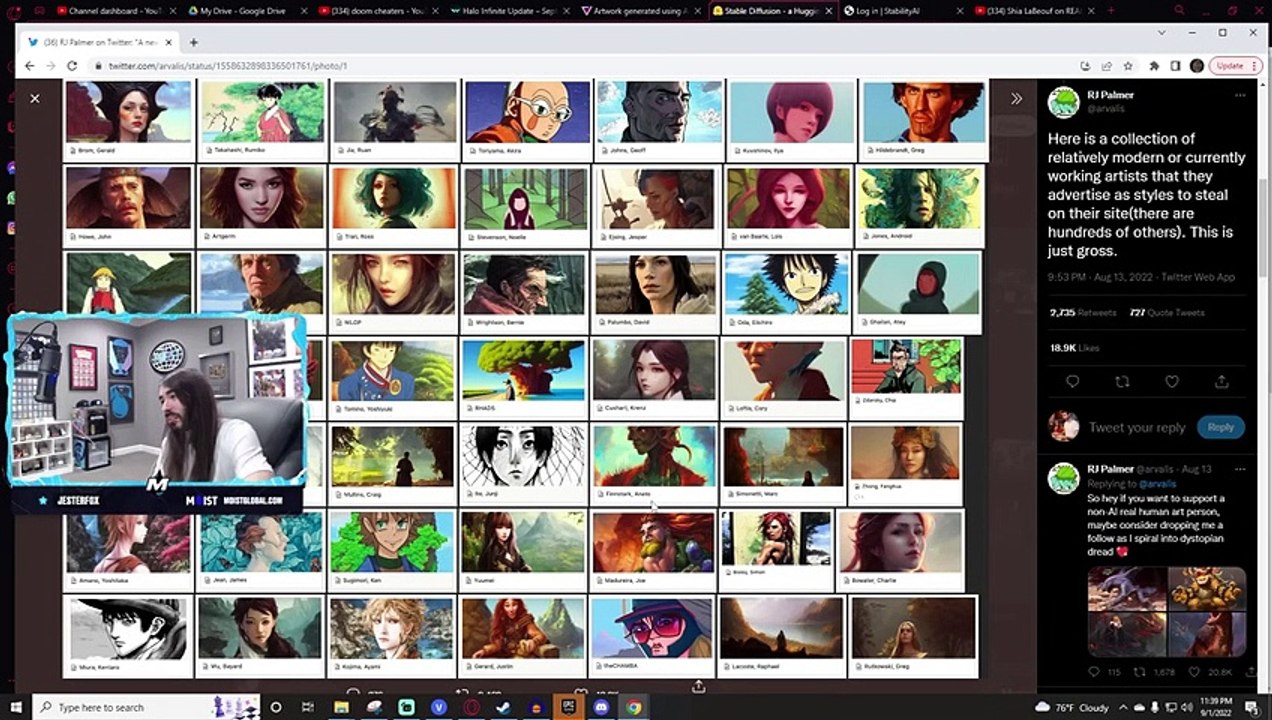The image size is (1272, 720).
Task: Open a new tab with plus button
Action: [x=193, y=43]
